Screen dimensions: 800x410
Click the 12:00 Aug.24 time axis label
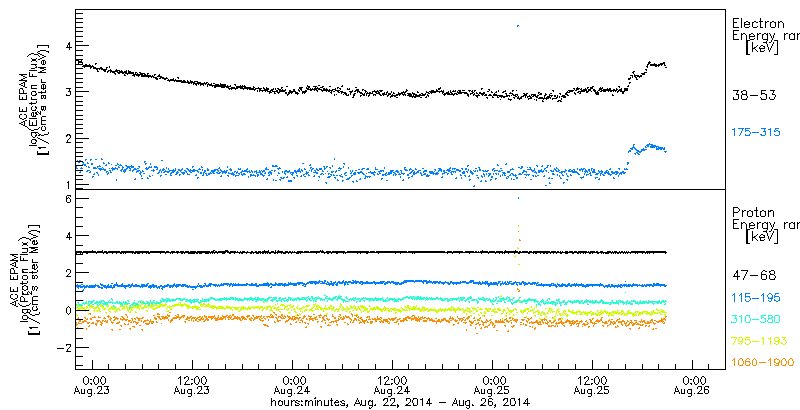[392, 385]
